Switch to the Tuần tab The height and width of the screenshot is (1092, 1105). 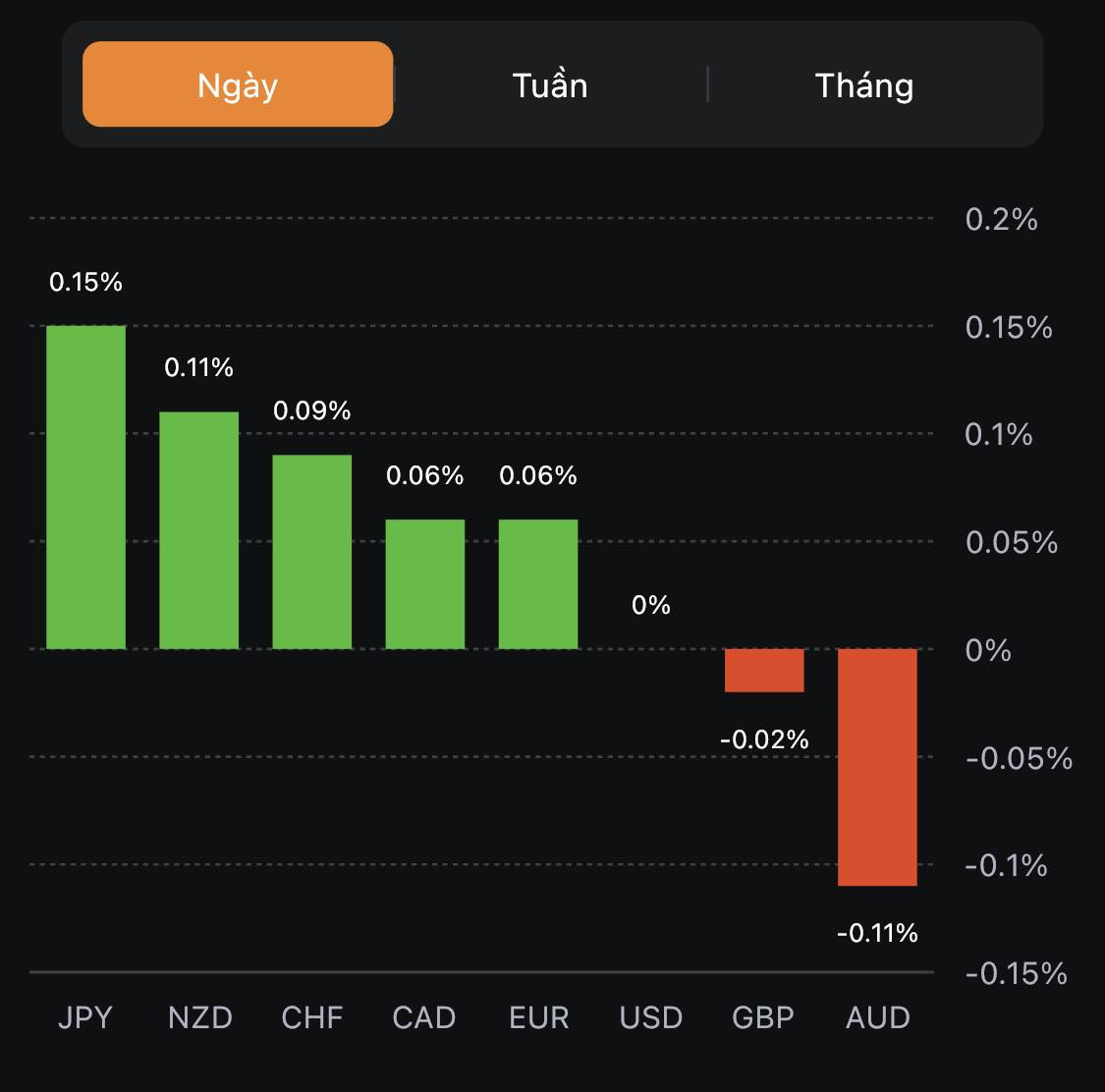tap(550, 85)
